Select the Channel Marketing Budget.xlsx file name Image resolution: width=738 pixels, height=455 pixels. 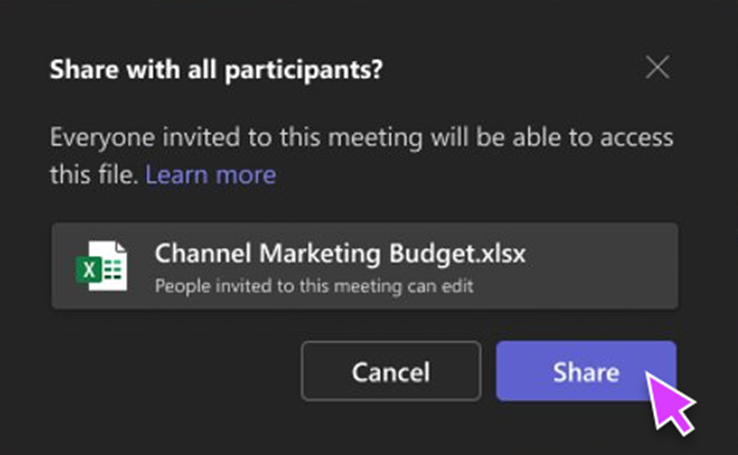(x=340, y=254)
